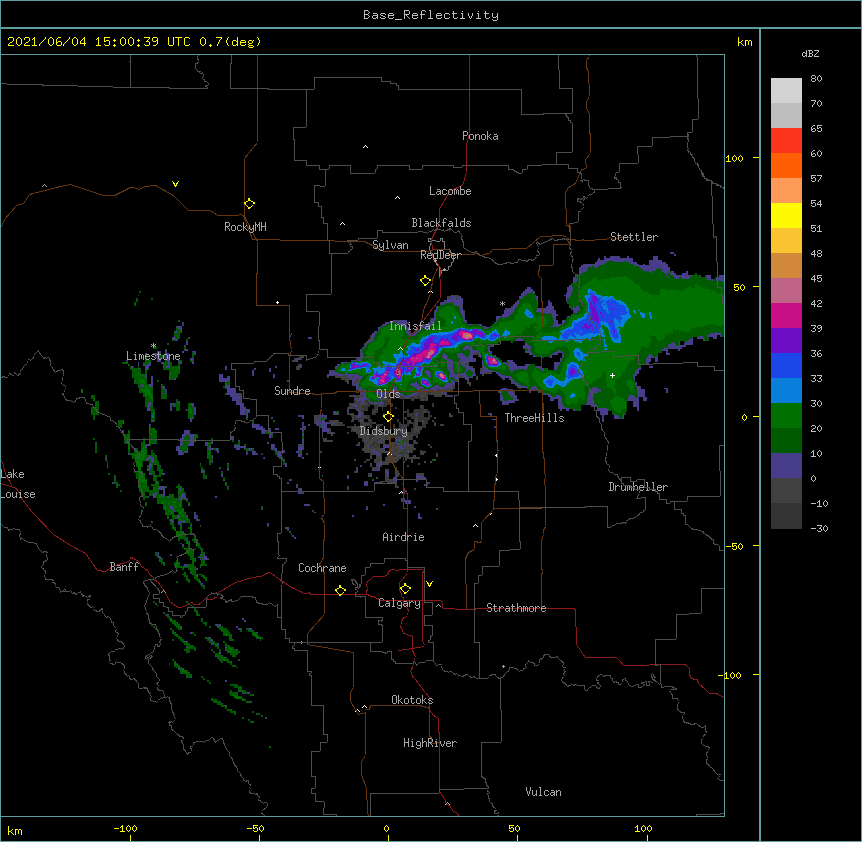Click the RedDeer label
Screen dimensions: 862x842
(x=440, y=255)
